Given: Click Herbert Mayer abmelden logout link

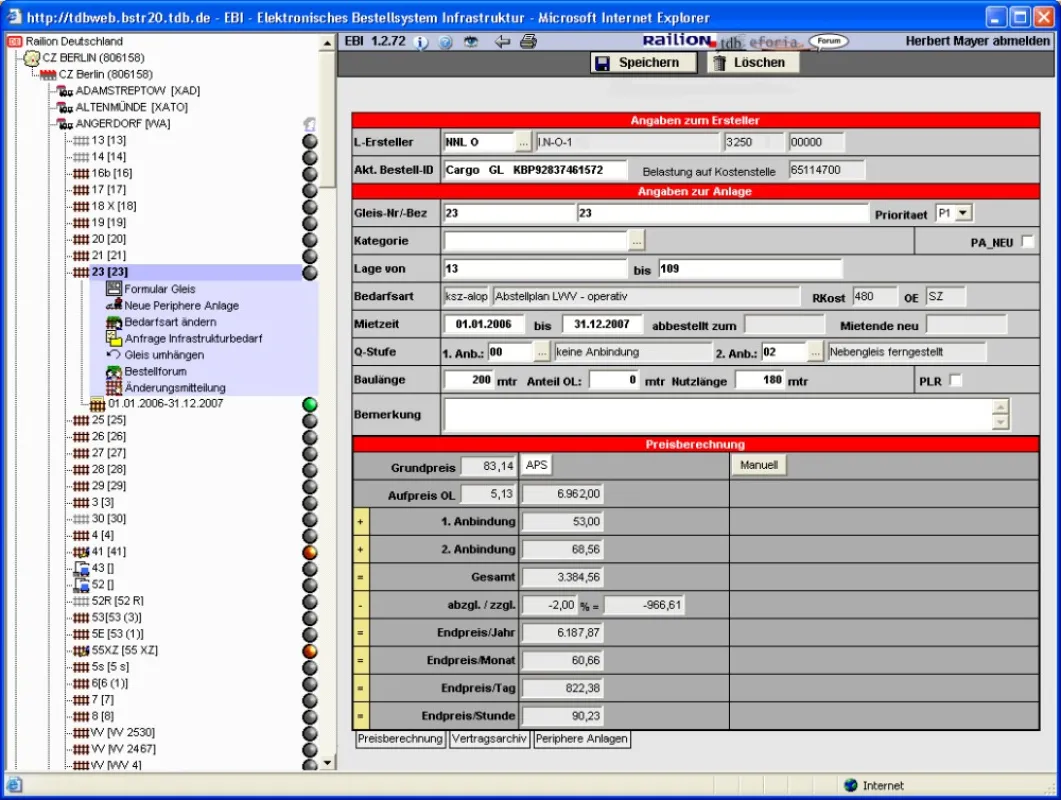Looking at the screenshot, I should pos(978,41).
